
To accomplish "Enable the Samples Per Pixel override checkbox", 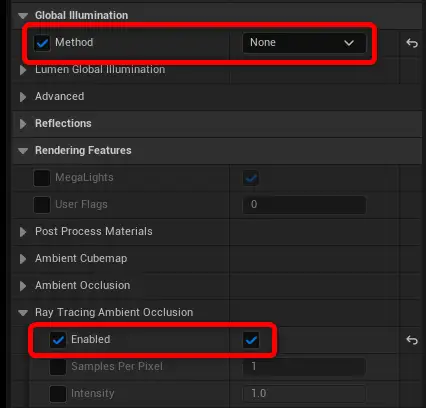I will point(58,367).
